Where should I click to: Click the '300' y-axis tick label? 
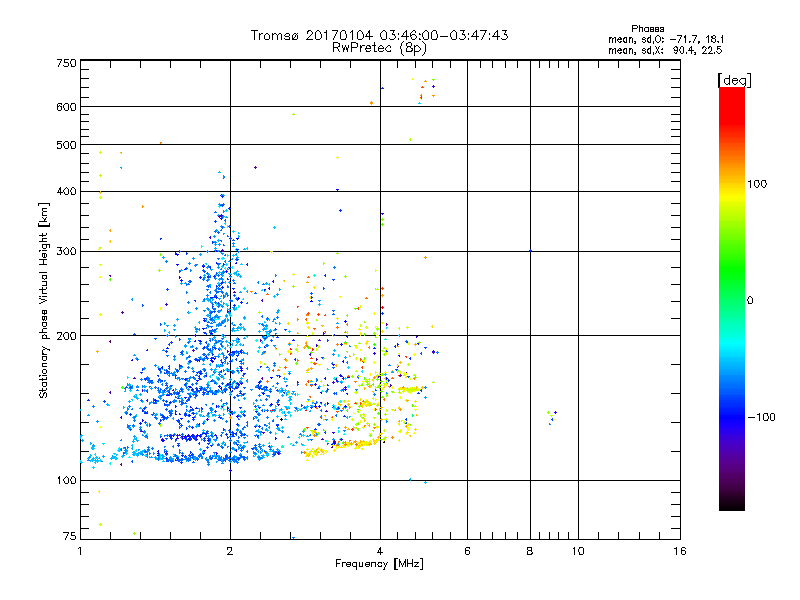pos(66,251)
